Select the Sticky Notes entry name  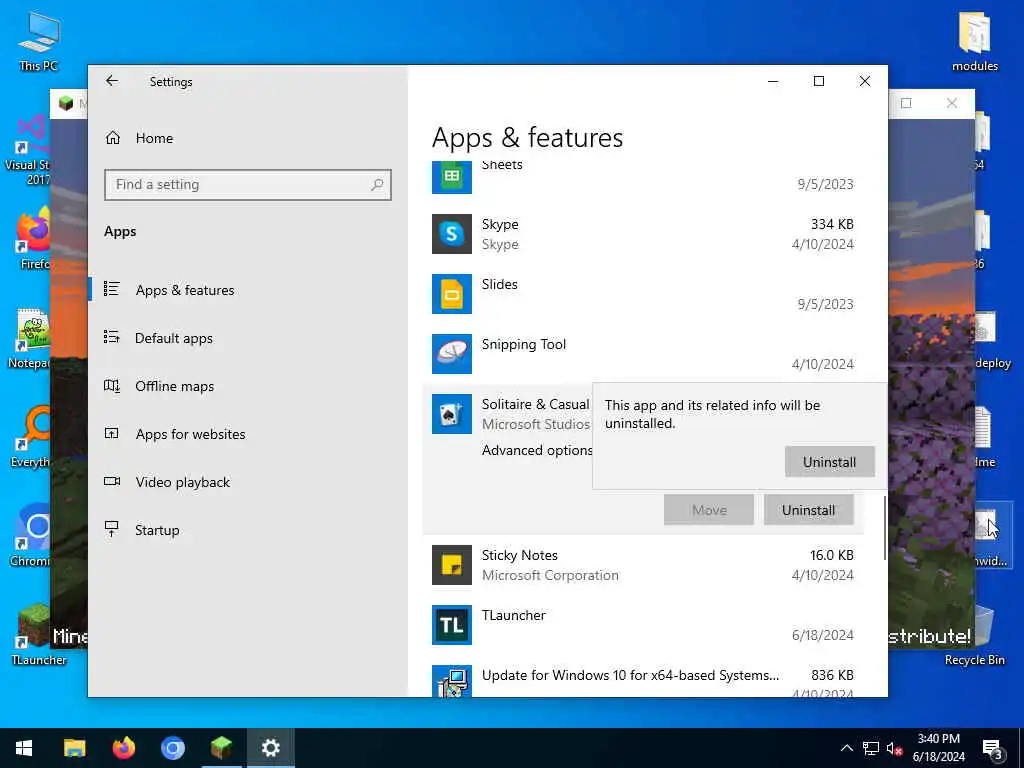point(520,555)
